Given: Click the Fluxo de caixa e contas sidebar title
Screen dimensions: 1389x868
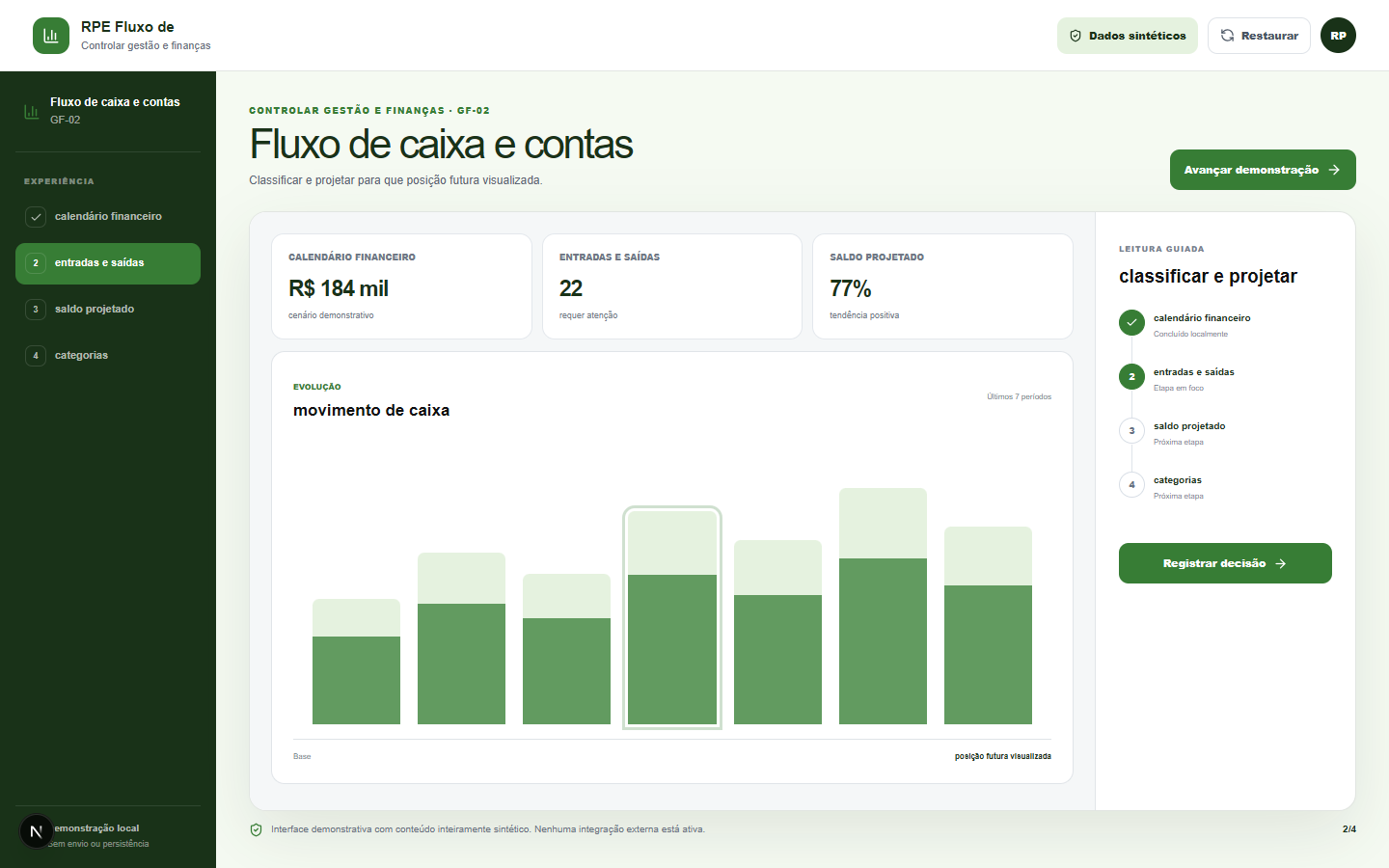Looking at the screenshot, I should click(x=115, y=102).
